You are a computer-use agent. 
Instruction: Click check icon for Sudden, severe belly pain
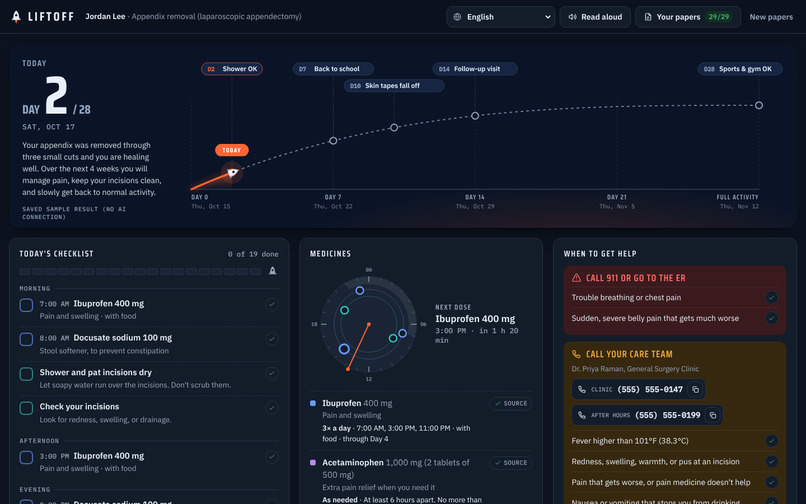[x=771, y=318]
